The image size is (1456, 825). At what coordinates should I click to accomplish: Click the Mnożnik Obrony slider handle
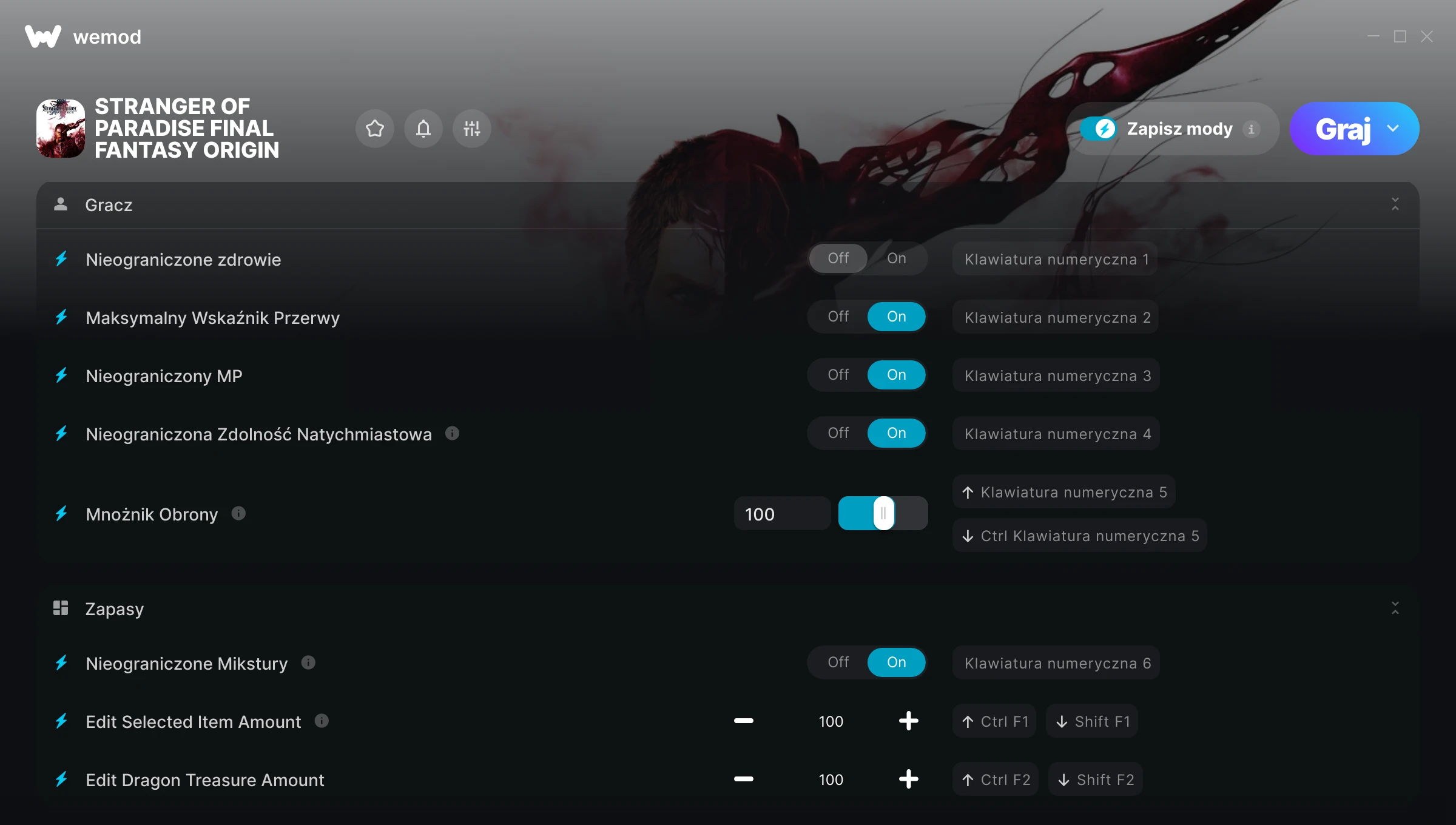pyautogui.click(x=883, y=513)
